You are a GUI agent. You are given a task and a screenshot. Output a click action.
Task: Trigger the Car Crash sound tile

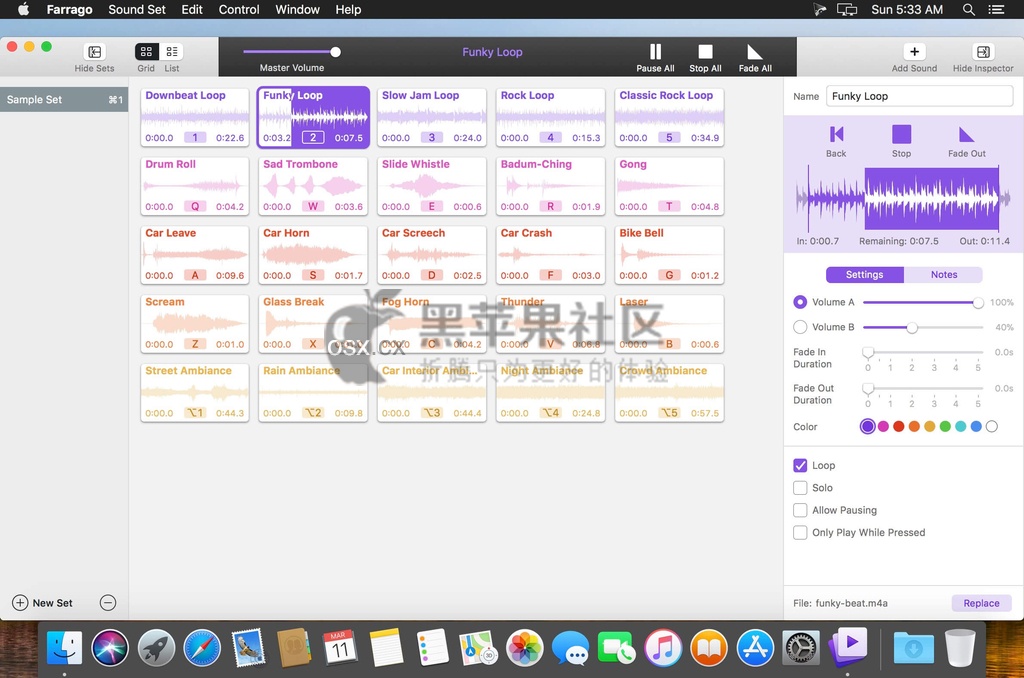point(551,255)
